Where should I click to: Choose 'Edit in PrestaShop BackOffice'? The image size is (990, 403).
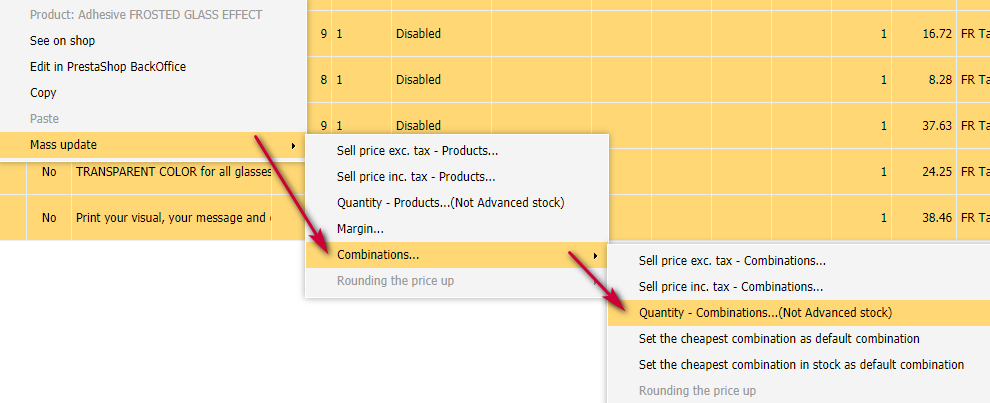pyautogui.click(x=108, y=67)
